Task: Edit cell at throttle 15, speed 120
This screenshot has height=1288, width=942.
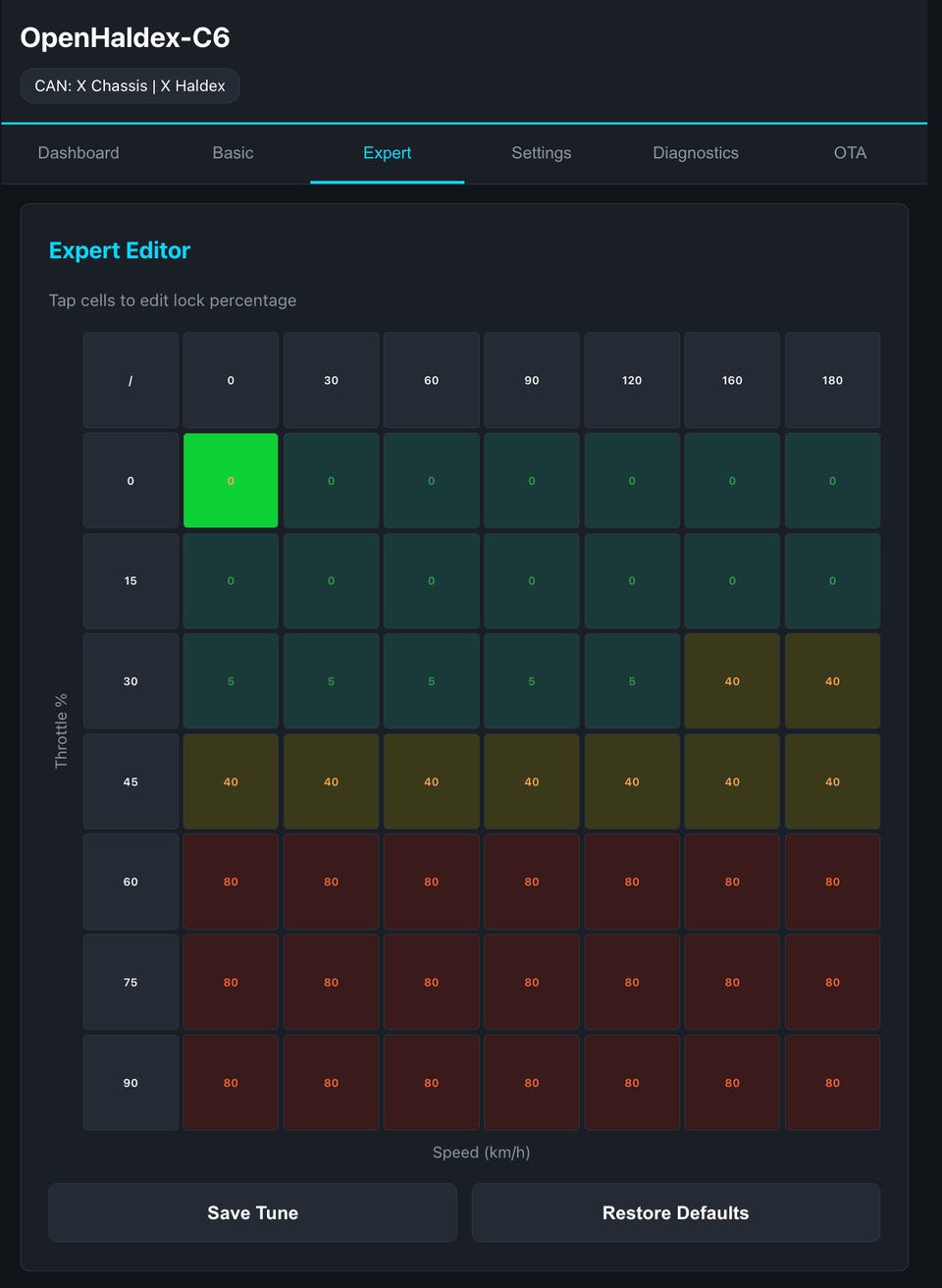Action: tap(632, 580)
